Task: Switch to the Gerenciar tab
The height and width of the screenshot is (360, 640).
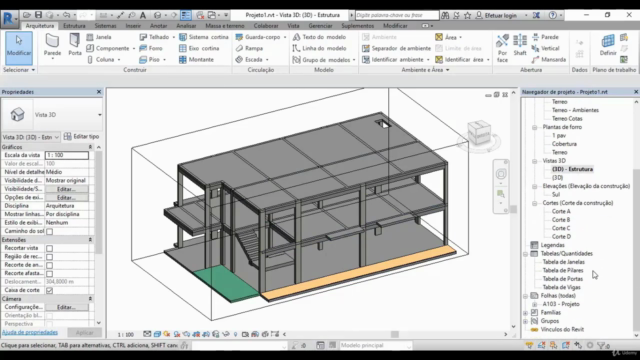Action: 320,26
